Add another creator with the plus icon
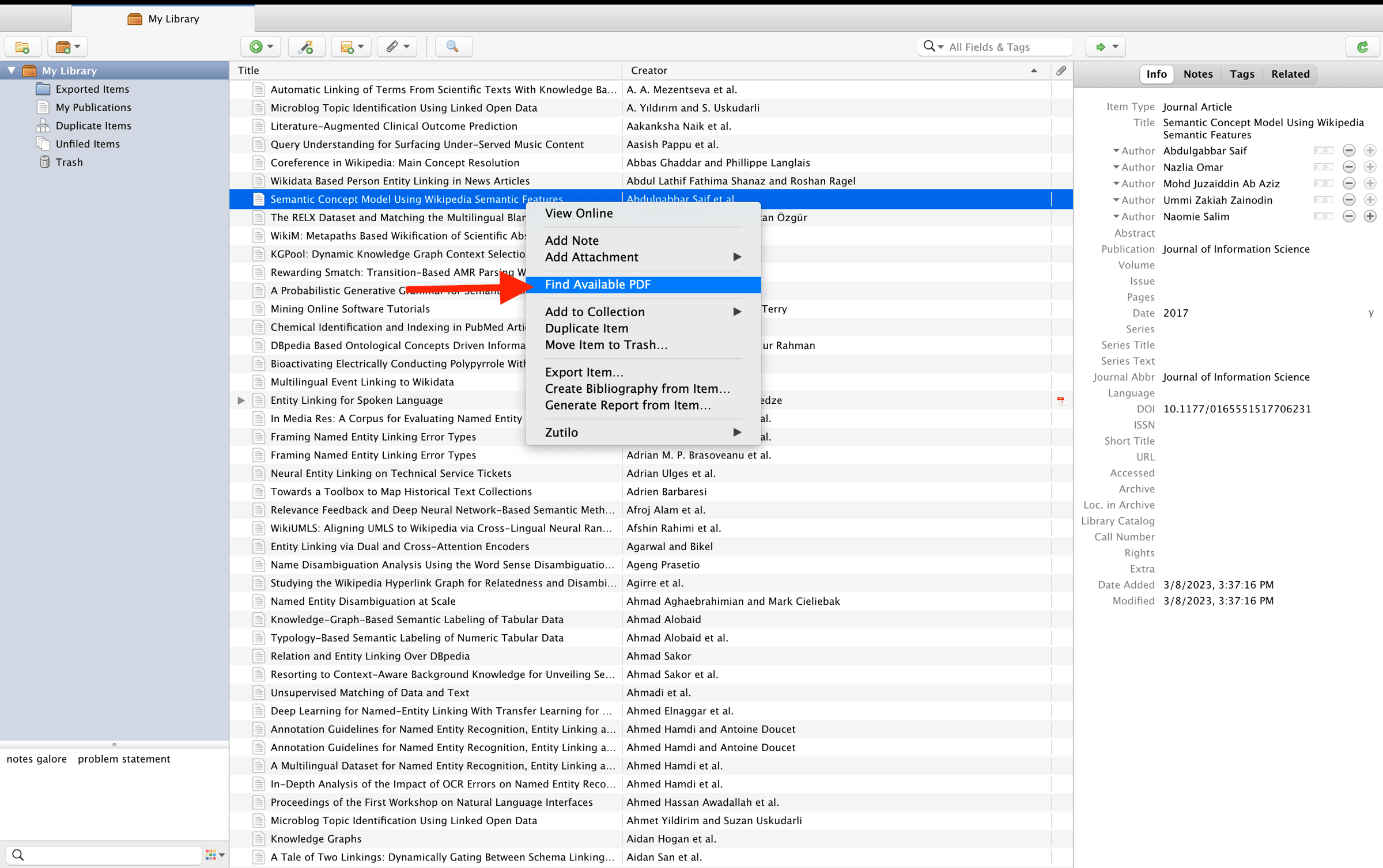The width and height of the screenshot is (1383, 868). coord(1370,216)
